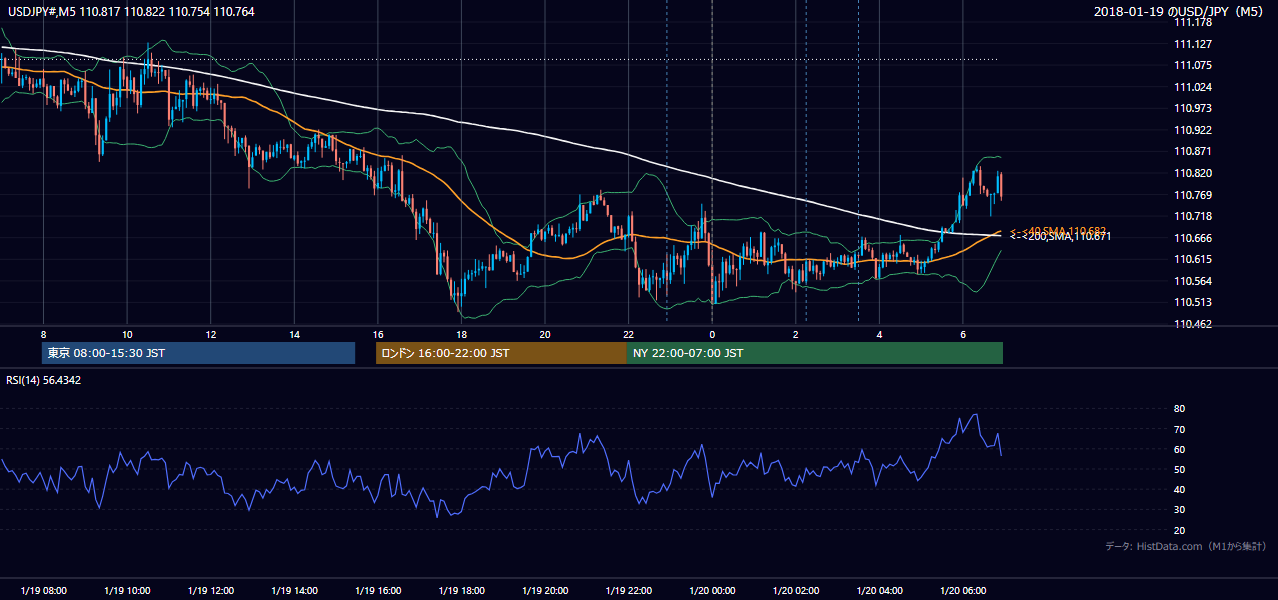Click the RSI axis value 20
Screen dimensions: 1278x600
click(1179, 530)
